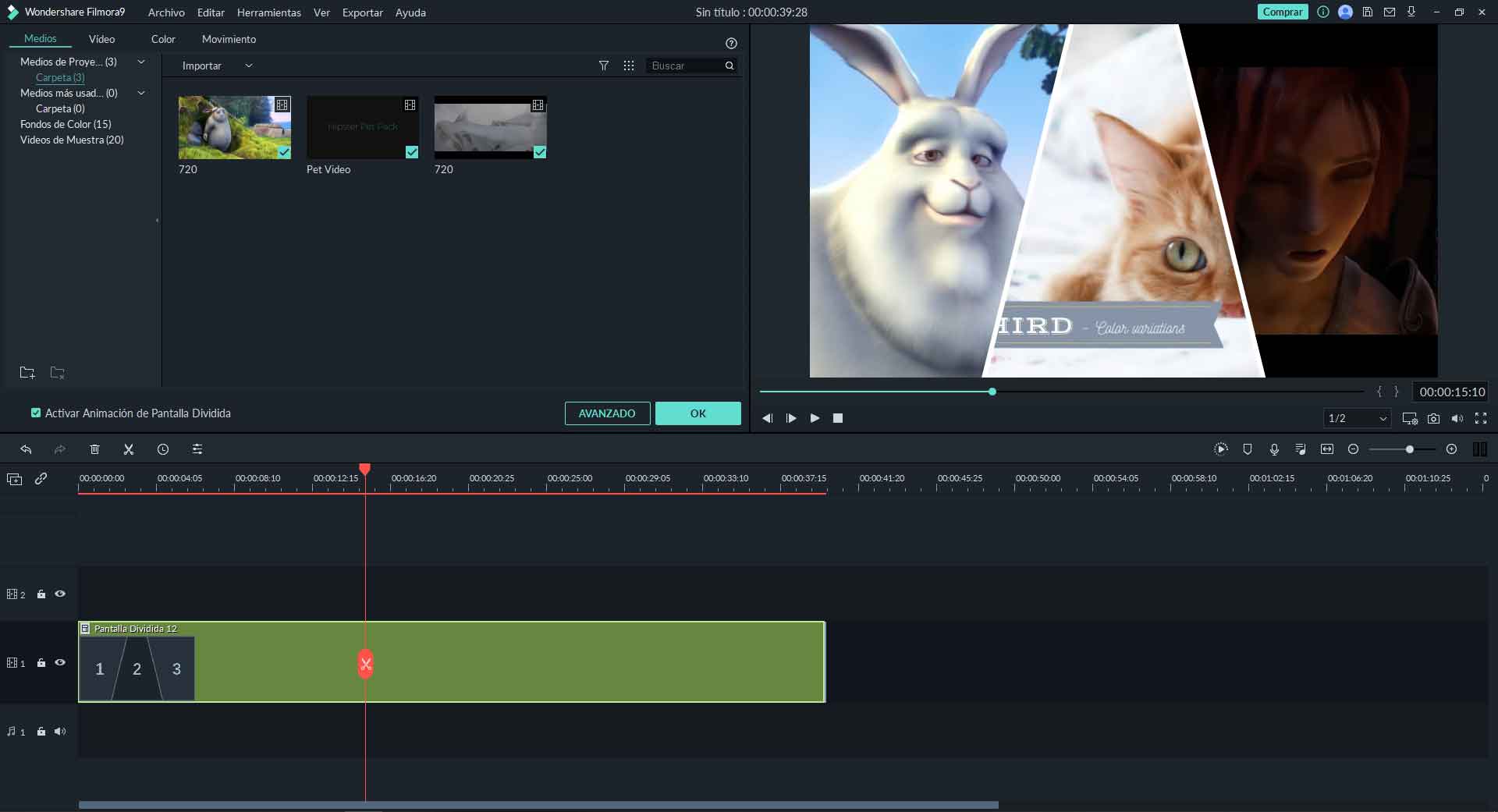The width and height of the screenshot is (1498, 812).
Task: Add a new folder in media panel
Action: tap(27, 373)
